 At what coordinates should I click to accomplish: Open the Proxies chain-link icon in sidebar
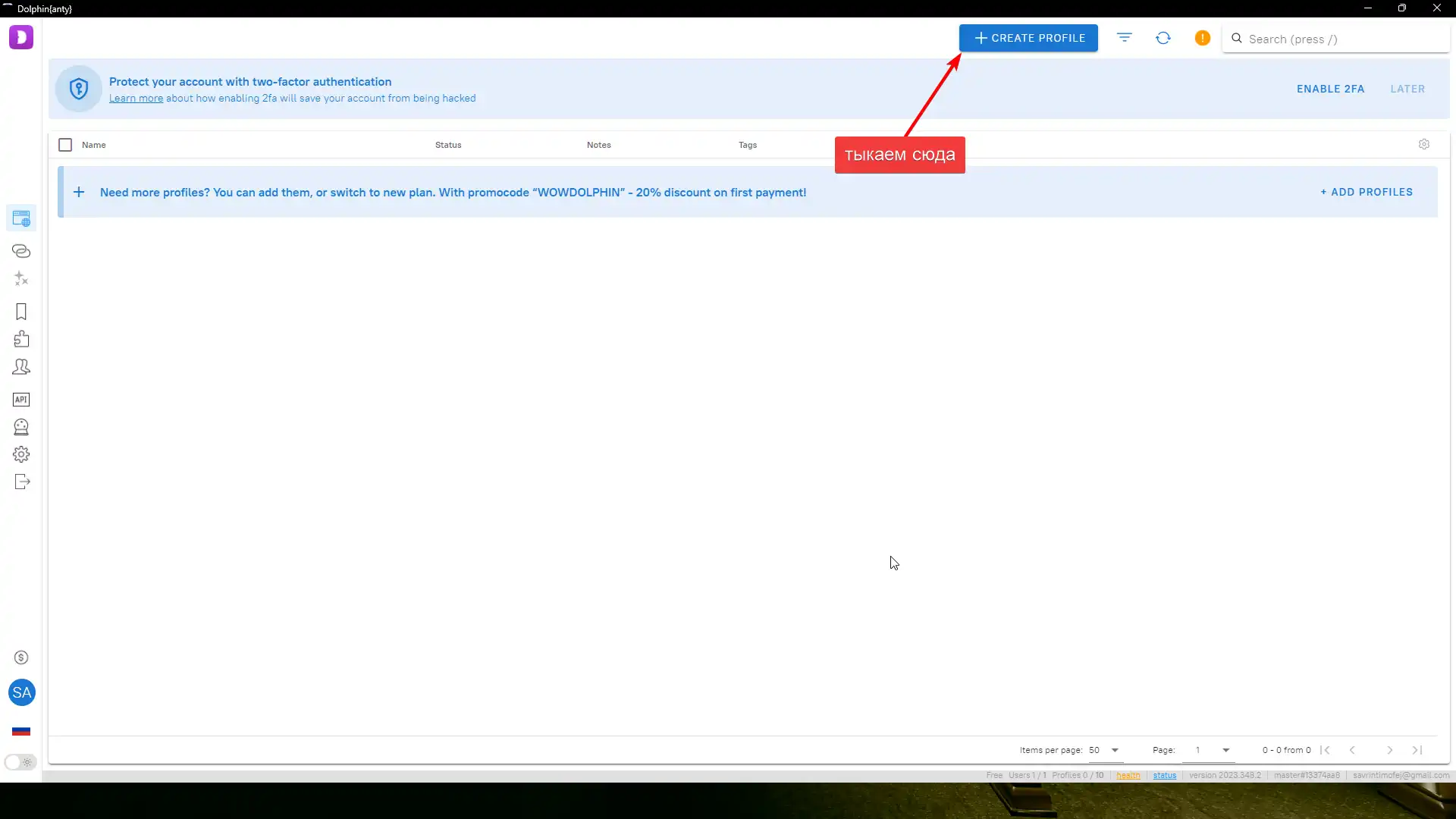(x=21, y=251)
